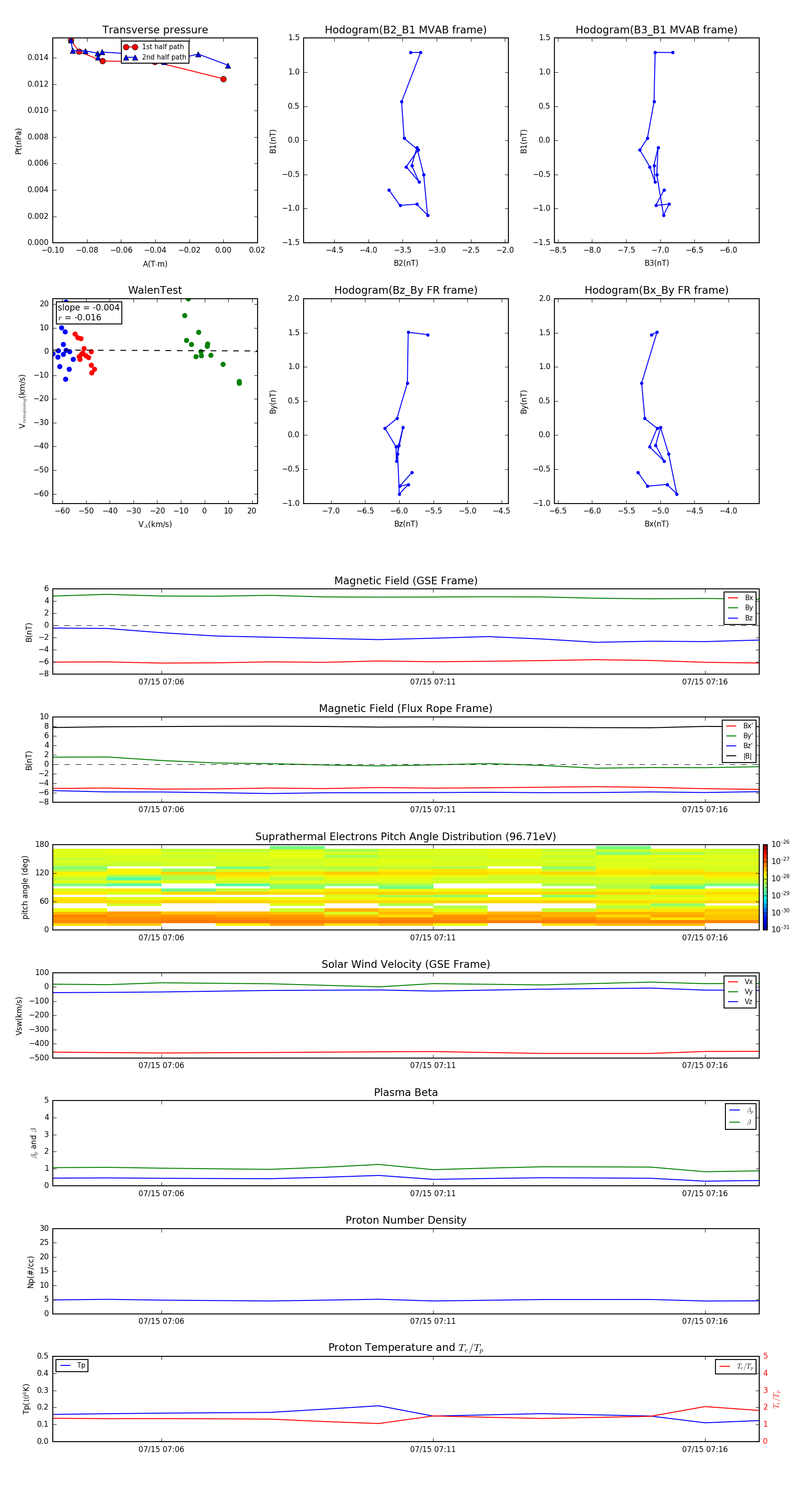Click the 'slope = -0.004' annotation

pos(88,308)
